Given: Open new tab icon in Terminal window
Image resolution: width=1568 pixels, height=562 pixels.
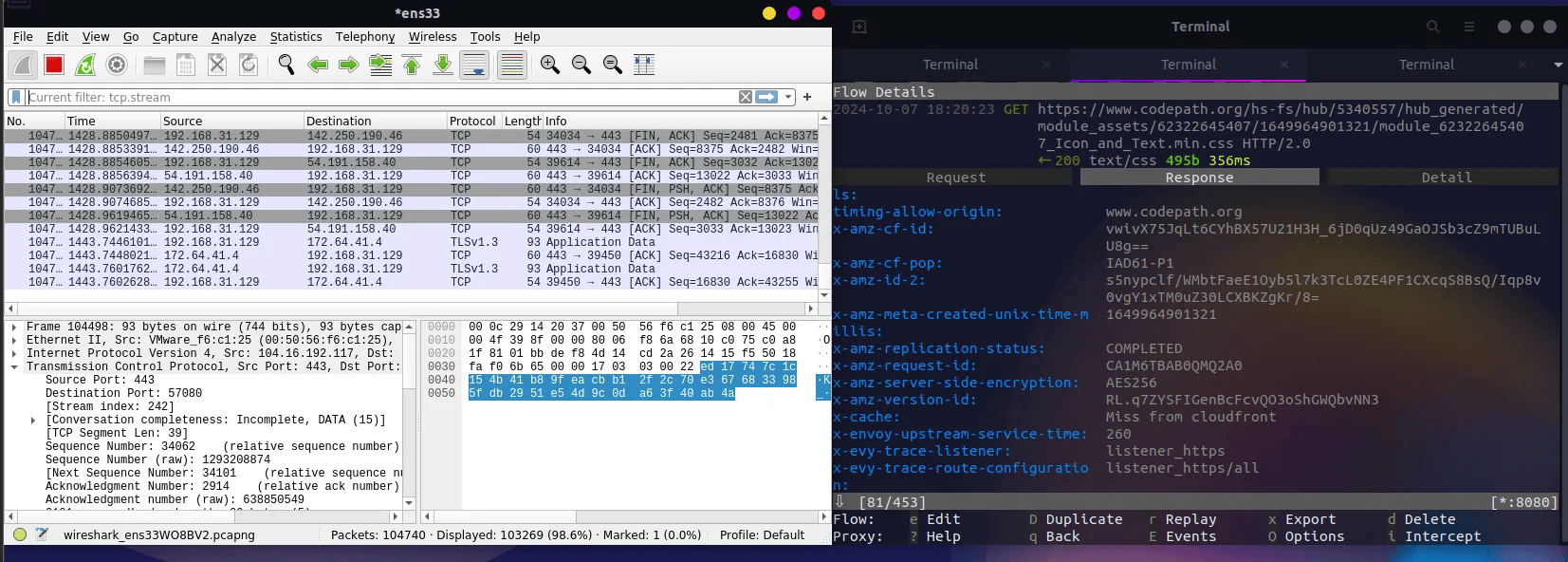Looking at the screenshot, I should tap(859, 27).
